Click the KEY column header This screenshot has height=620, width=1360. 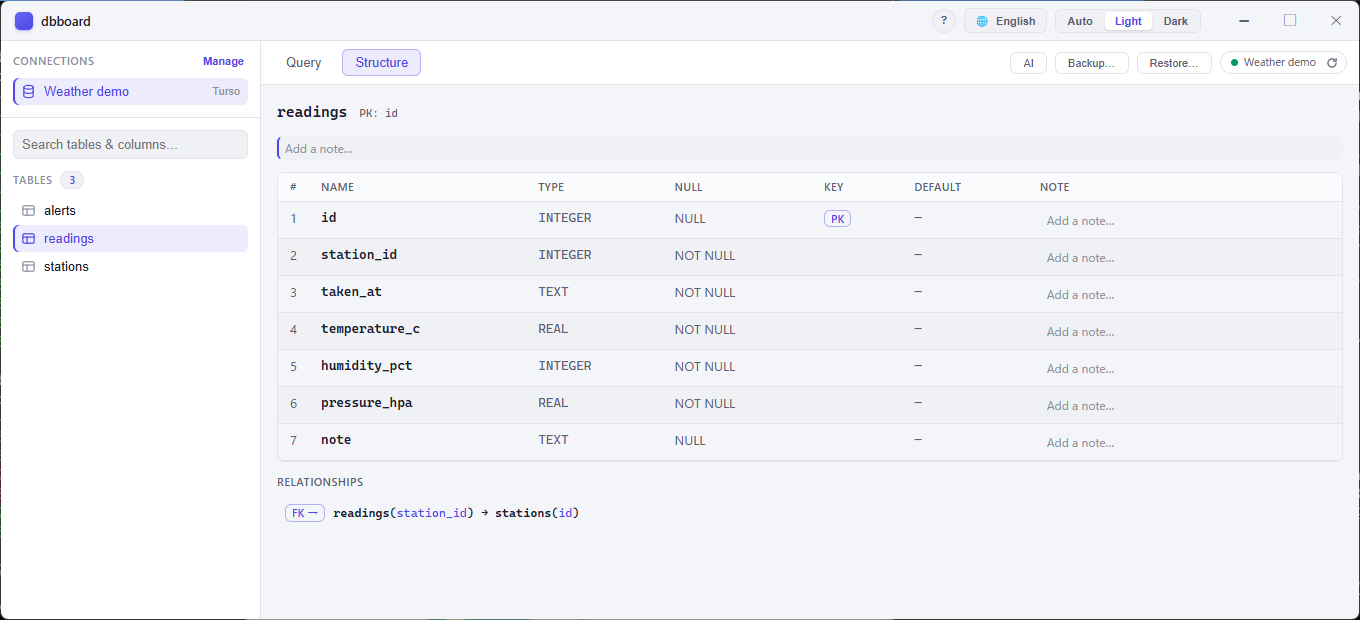[x=834, y=187]
